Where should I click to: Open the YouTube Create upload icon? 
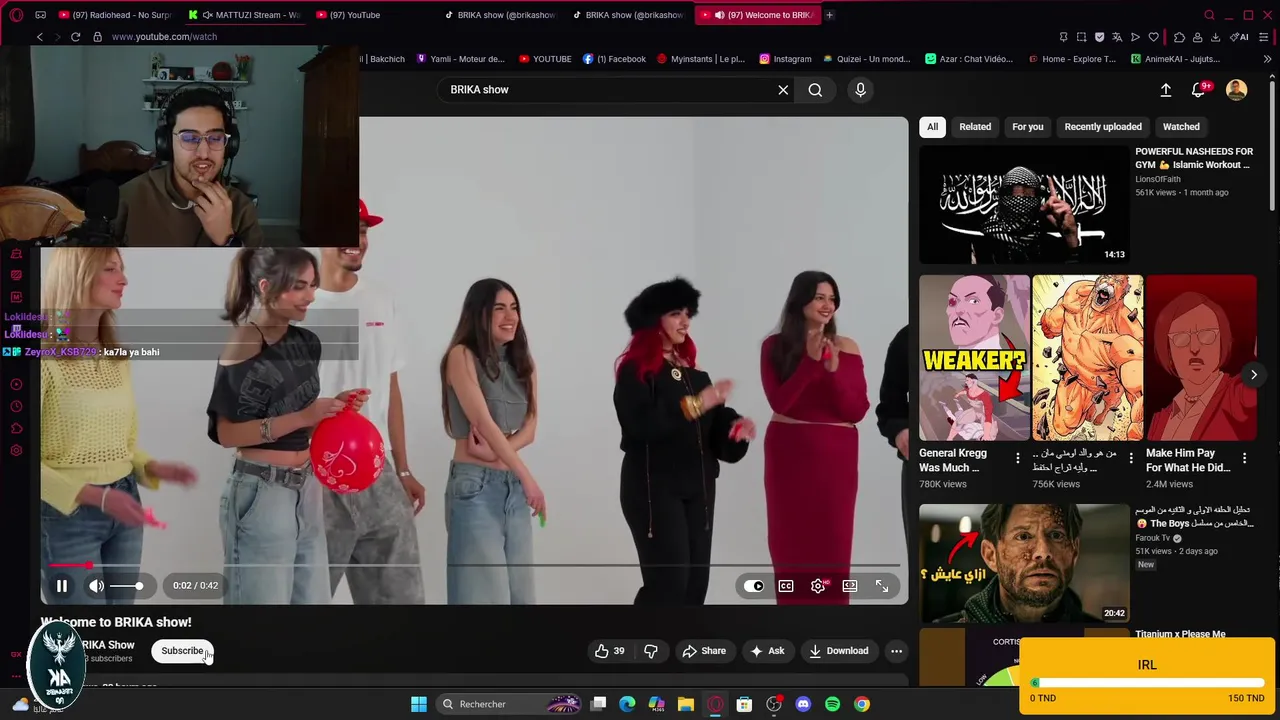[x=1166, y=90]
